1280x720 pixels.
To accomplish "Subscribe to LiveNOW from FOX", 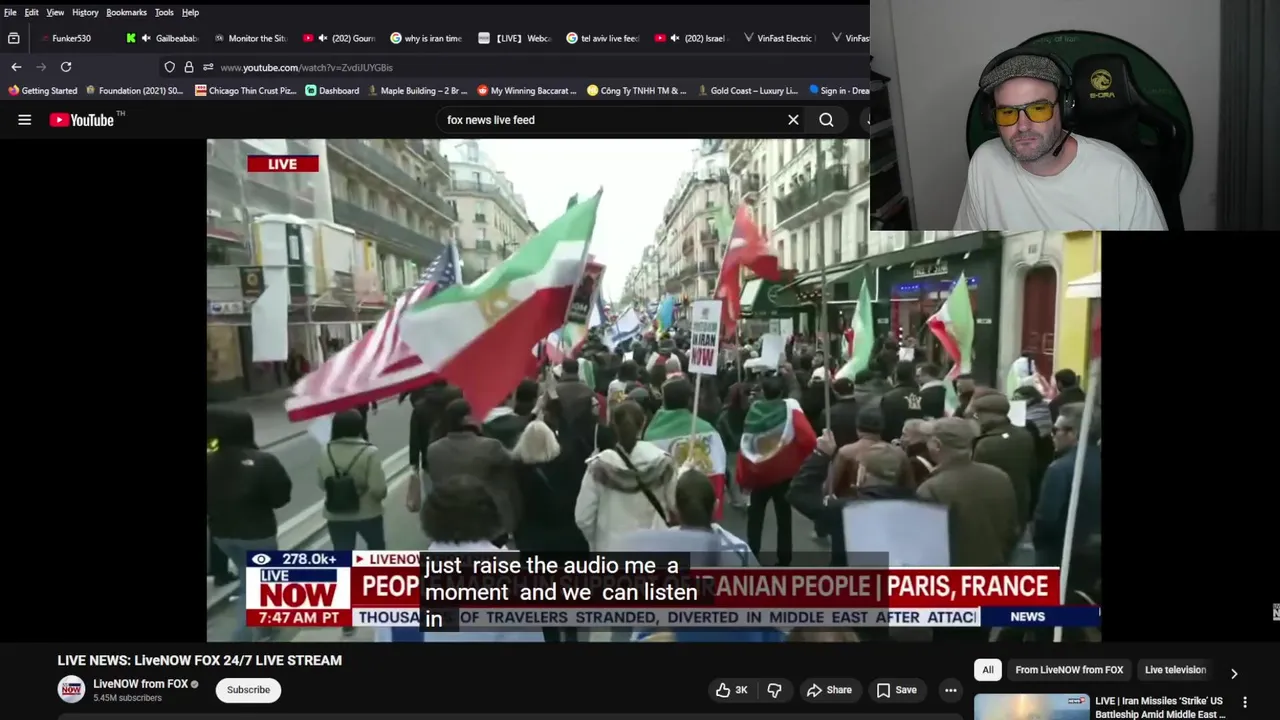I will 248,690.
